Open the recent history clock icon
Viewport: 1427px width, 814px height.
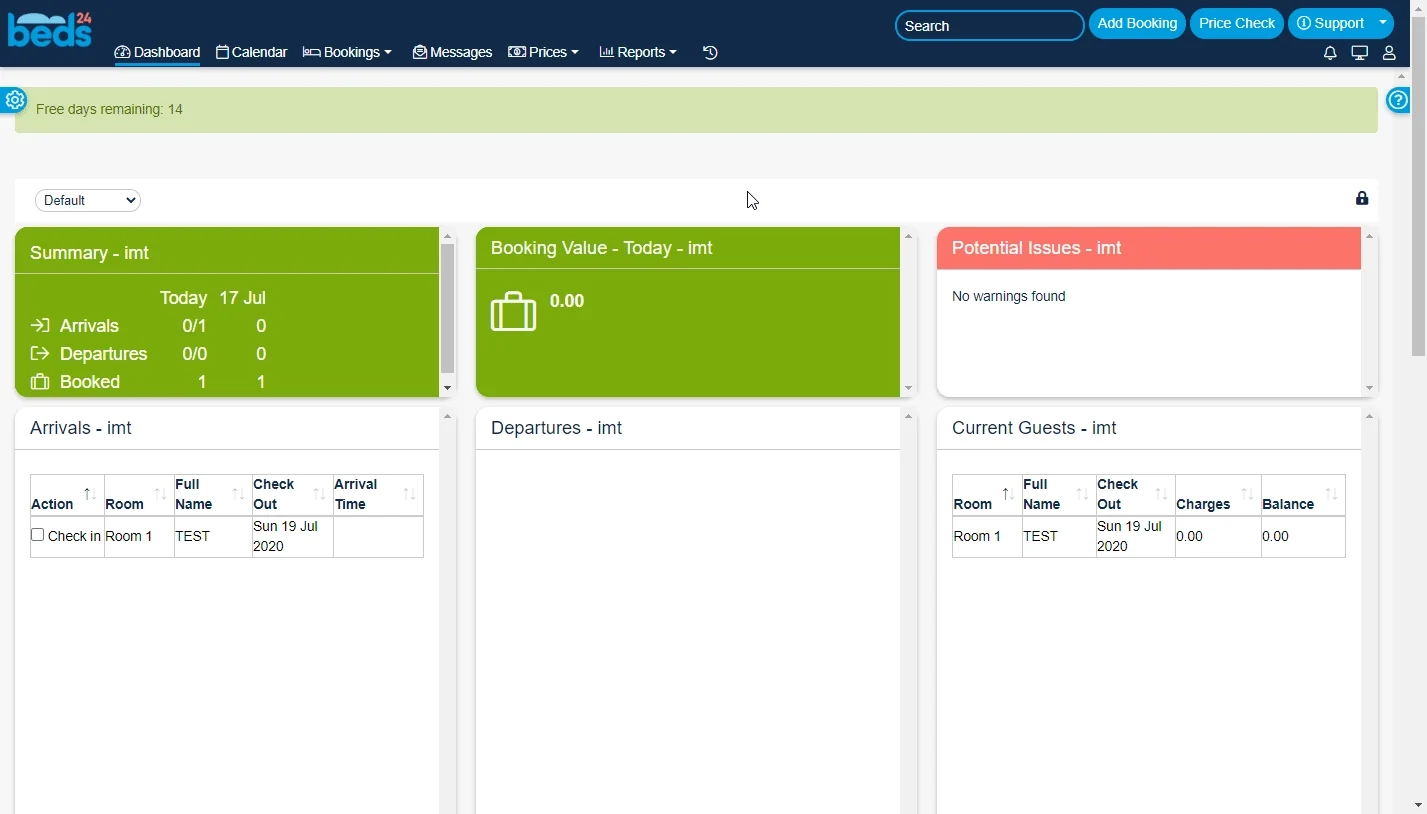[x=710, y=53]
